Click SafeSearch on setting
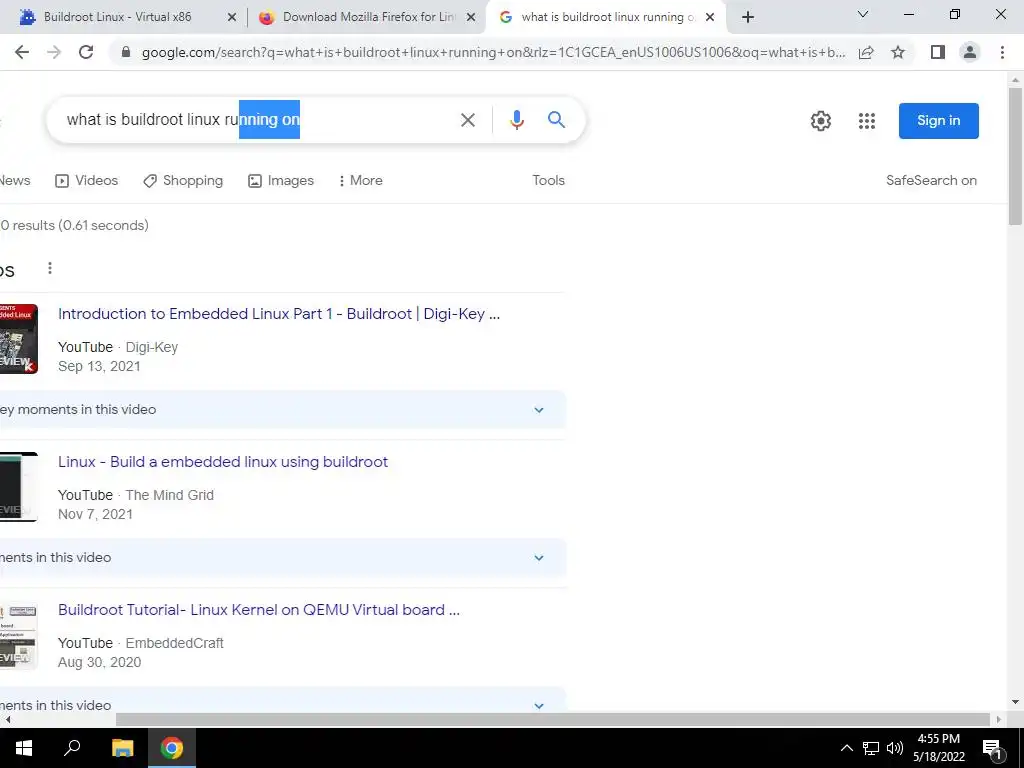1024x768 pixels. (x=931, y=180)
